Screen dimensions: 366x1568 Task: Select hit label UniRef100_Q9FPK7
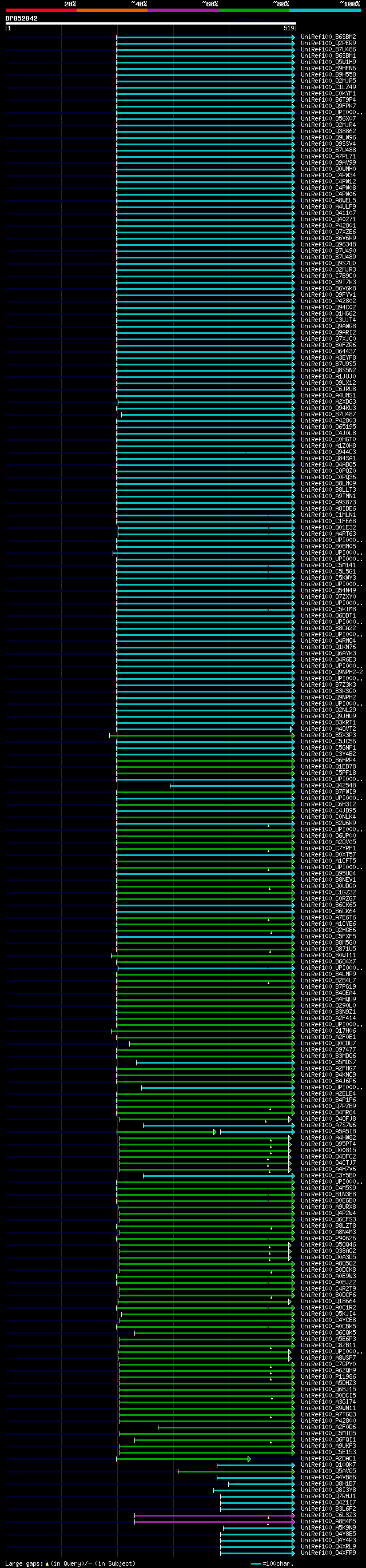click(328, 106)
